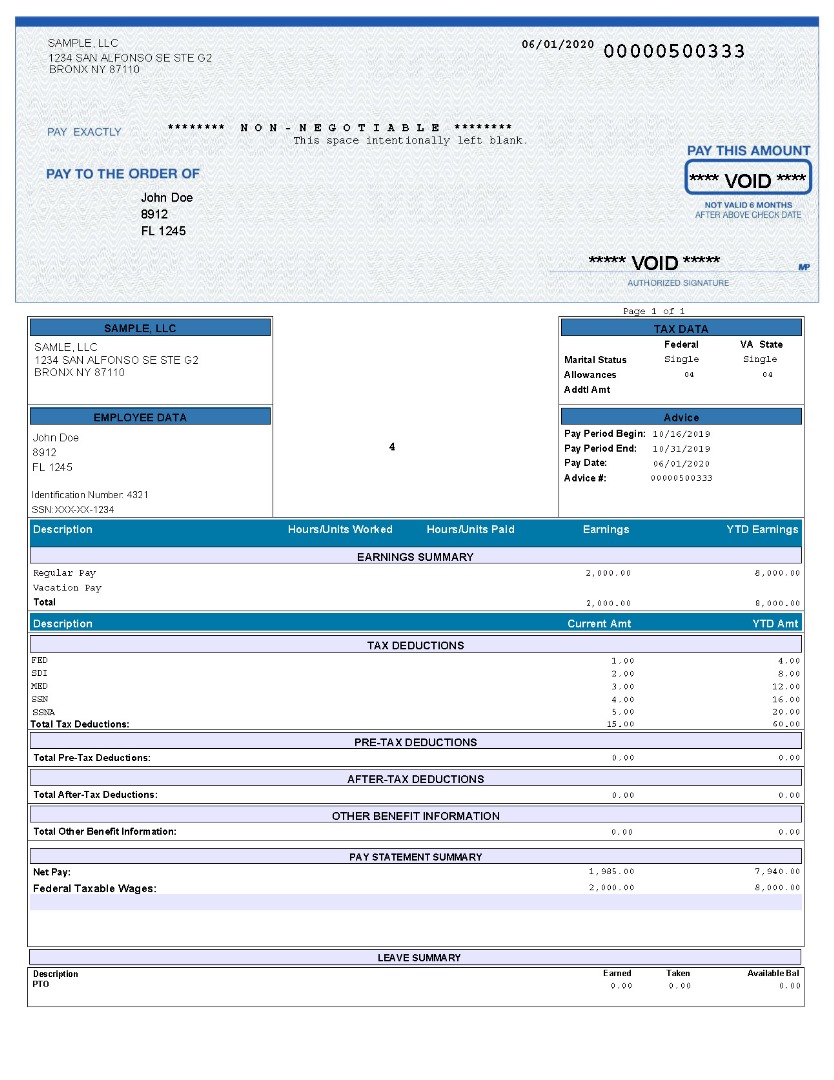Click the SDI deduction row label

tap(39, 673)
